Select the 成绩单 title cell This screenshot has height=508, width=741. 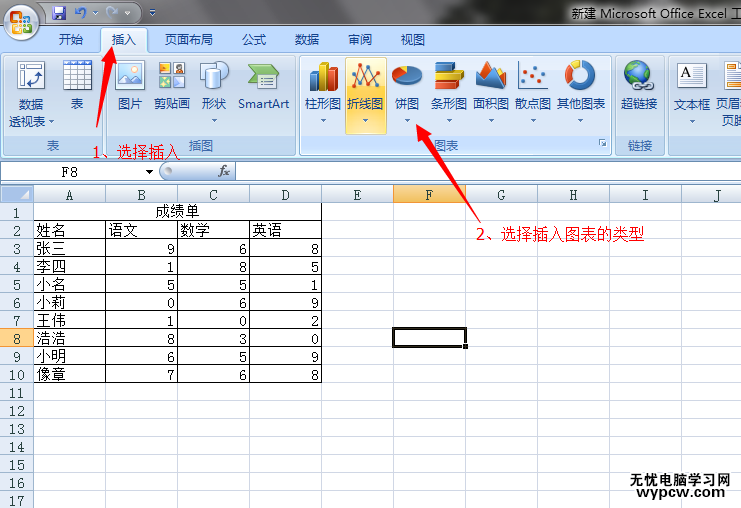[178, 212]
